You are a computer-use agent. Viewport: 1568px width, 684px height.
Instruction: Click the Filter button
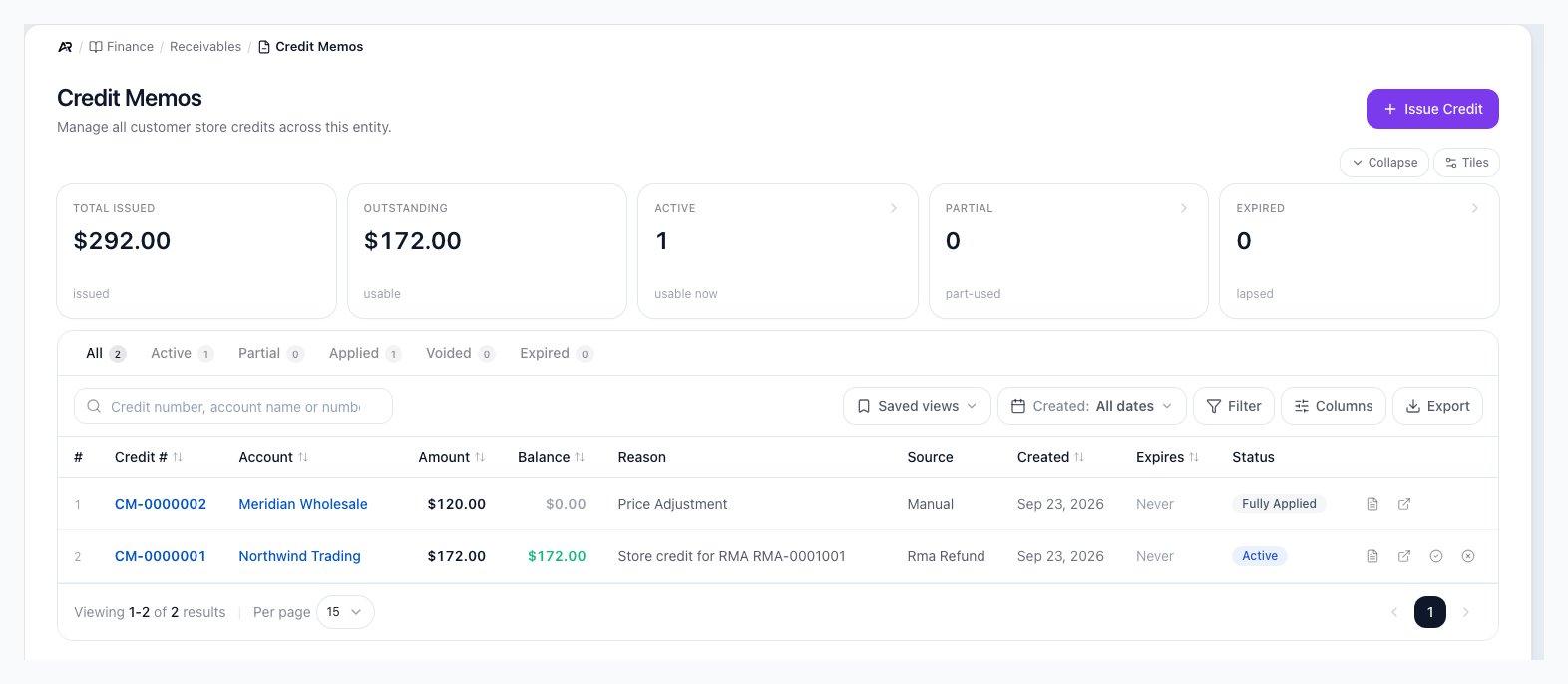(1234, 406)
